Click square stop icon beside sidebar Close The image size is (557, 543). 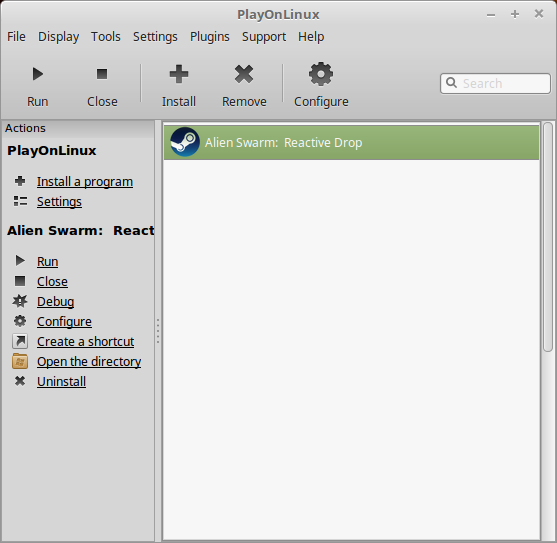pyautogui.click(x=20, y=281)
